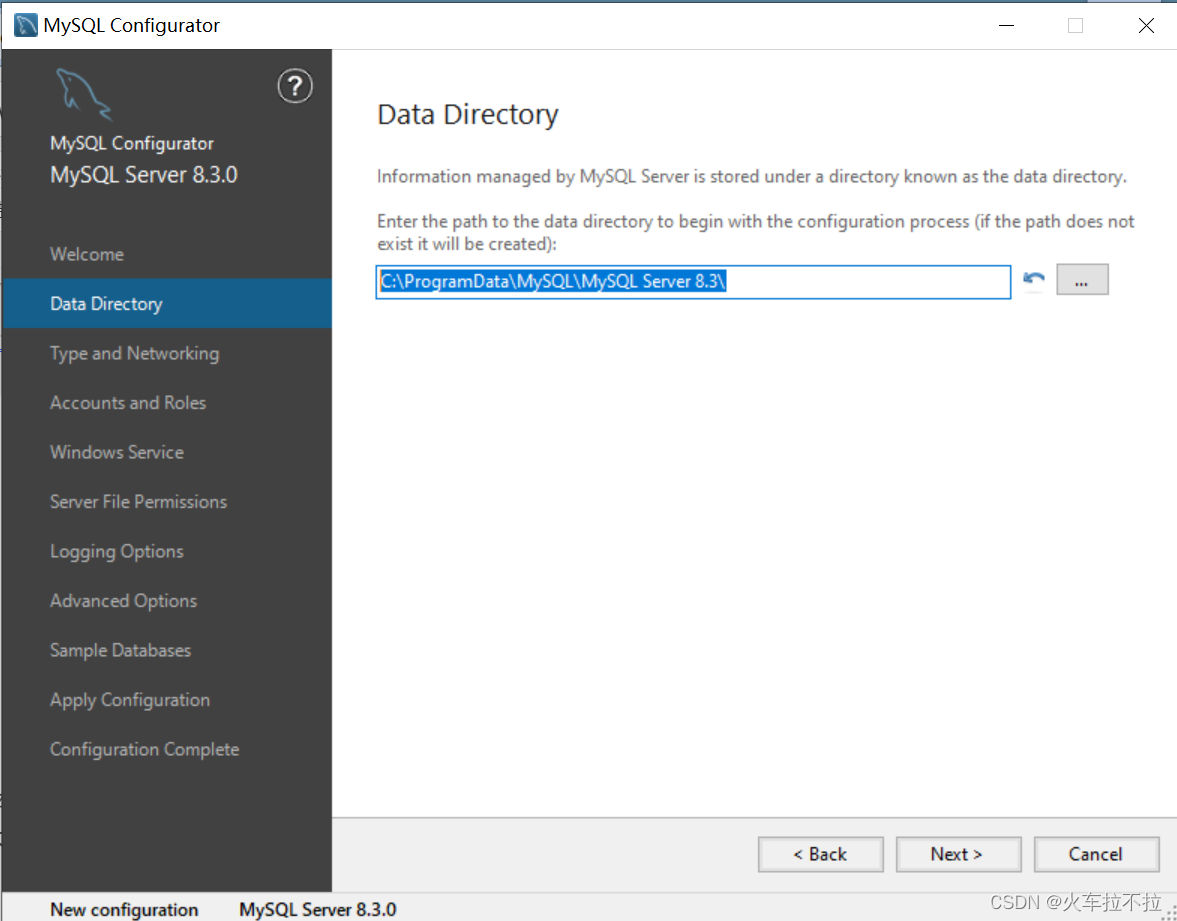1177x921 pixels.
Task: Click into the data directory path field
Action: click(693, 281)
